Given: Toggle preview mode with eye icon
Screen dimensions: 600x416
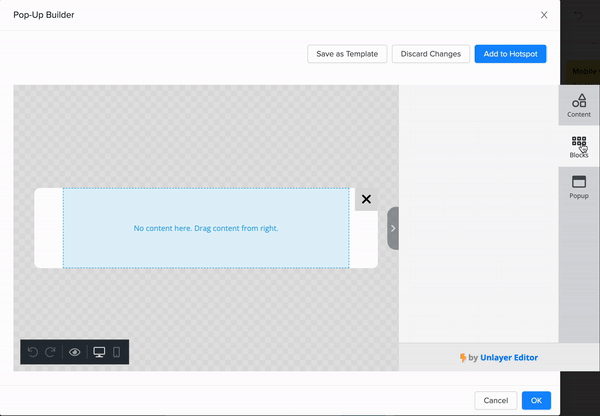Looking at the screenshot, I should tap(75, 352).
